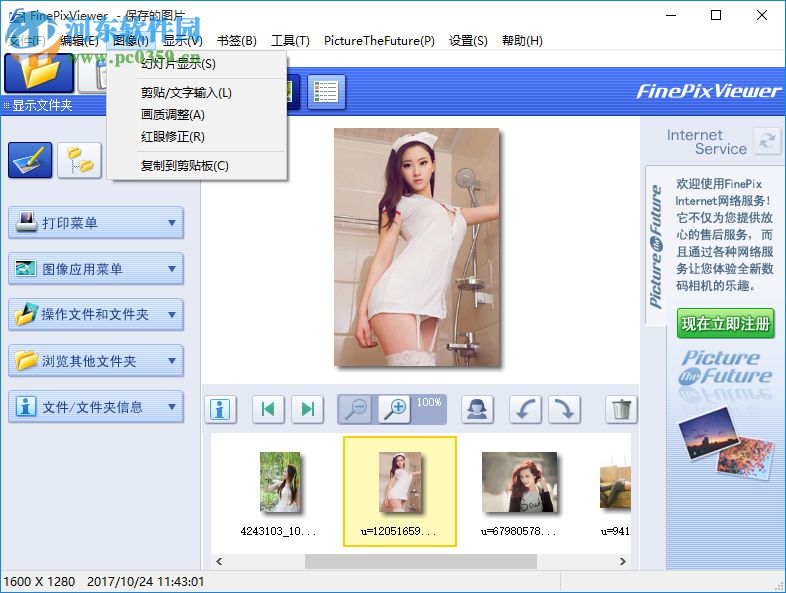Open the PictureTheFuture(P) menu
Image resolution: width=786 pixels, height=593 pixels.
pos(379,41)
